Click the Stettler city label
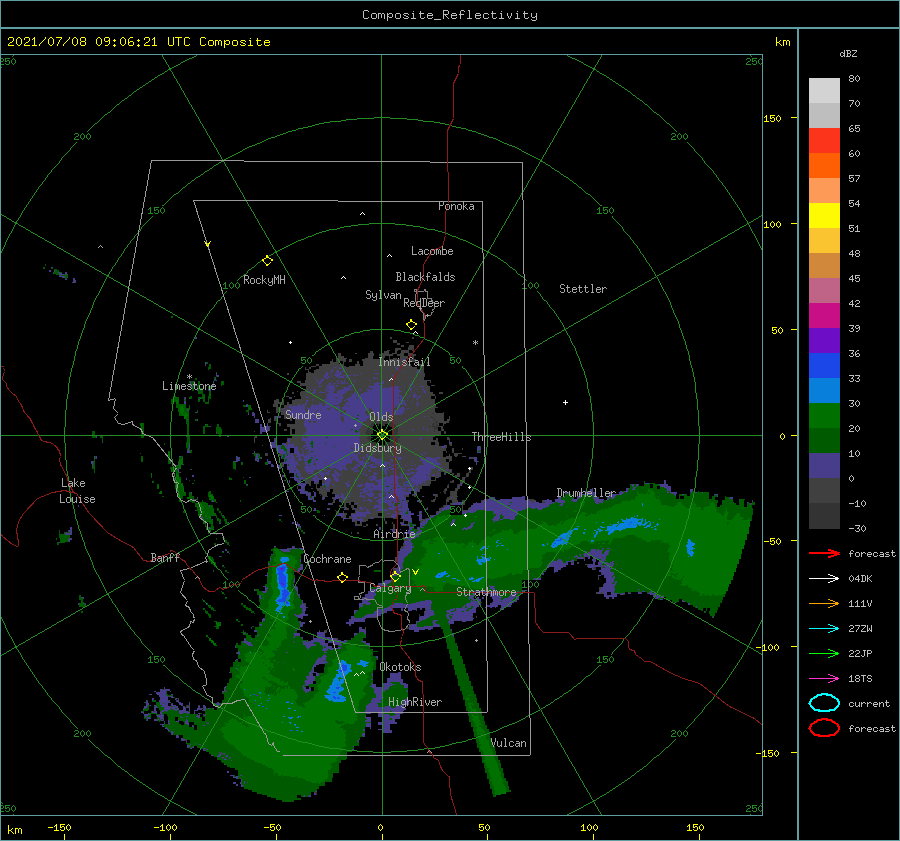This screenshot has width=900, height=841. [583, 289]
